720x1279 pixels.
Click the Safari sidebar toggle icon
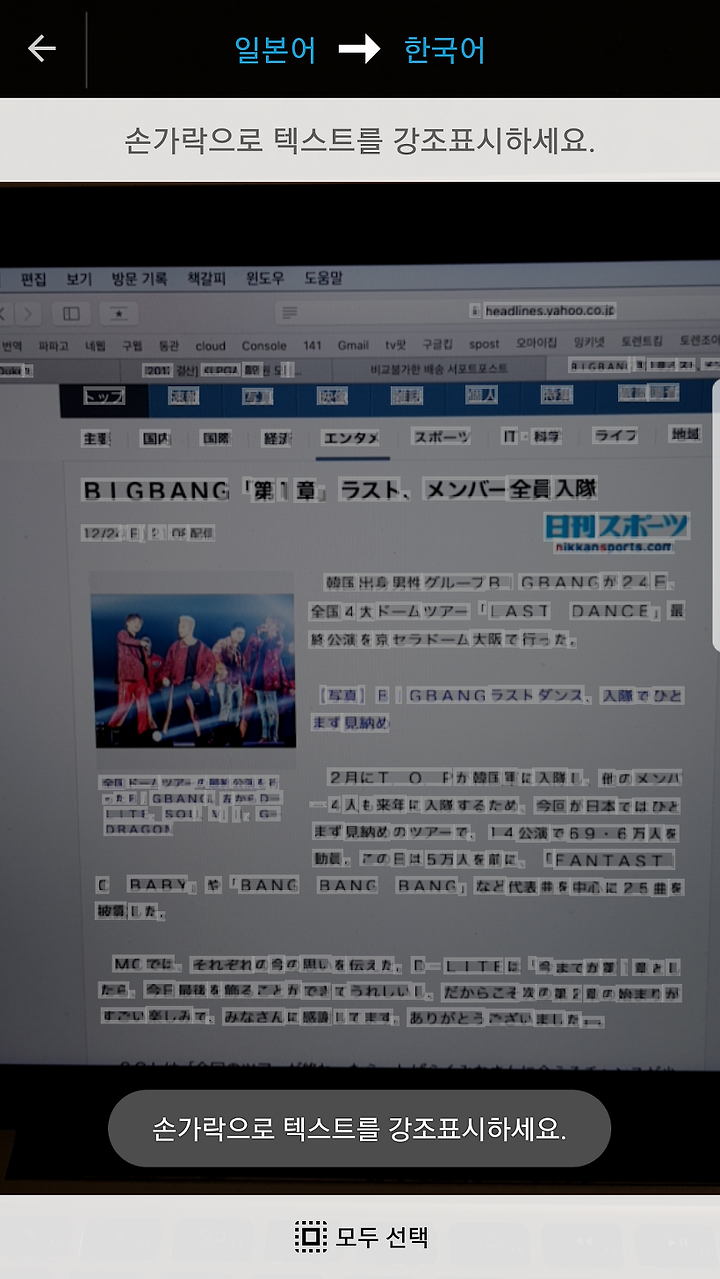click(x=71, y=314)
